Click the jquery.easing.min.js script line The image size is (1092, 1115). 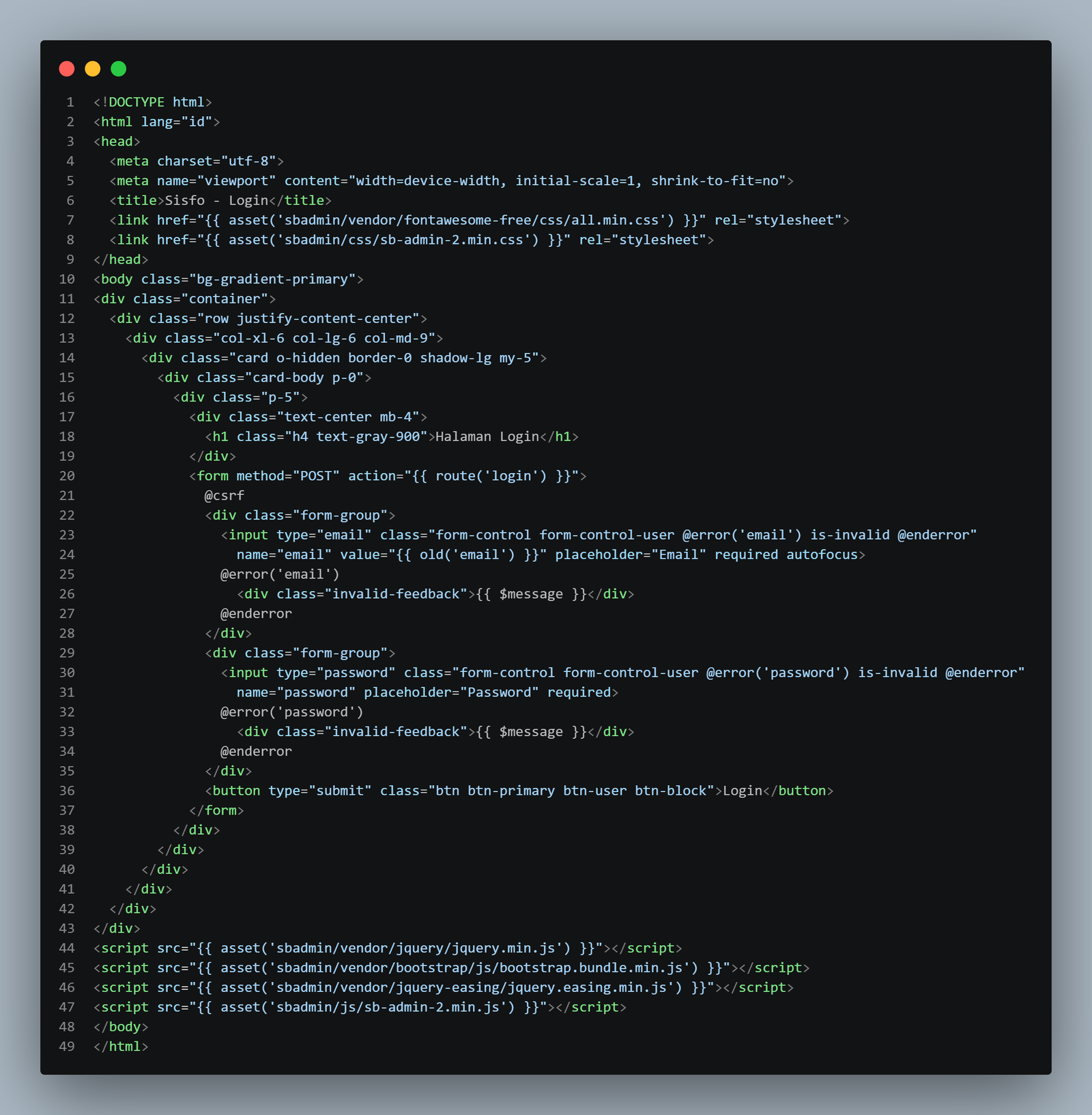(444, 988)
